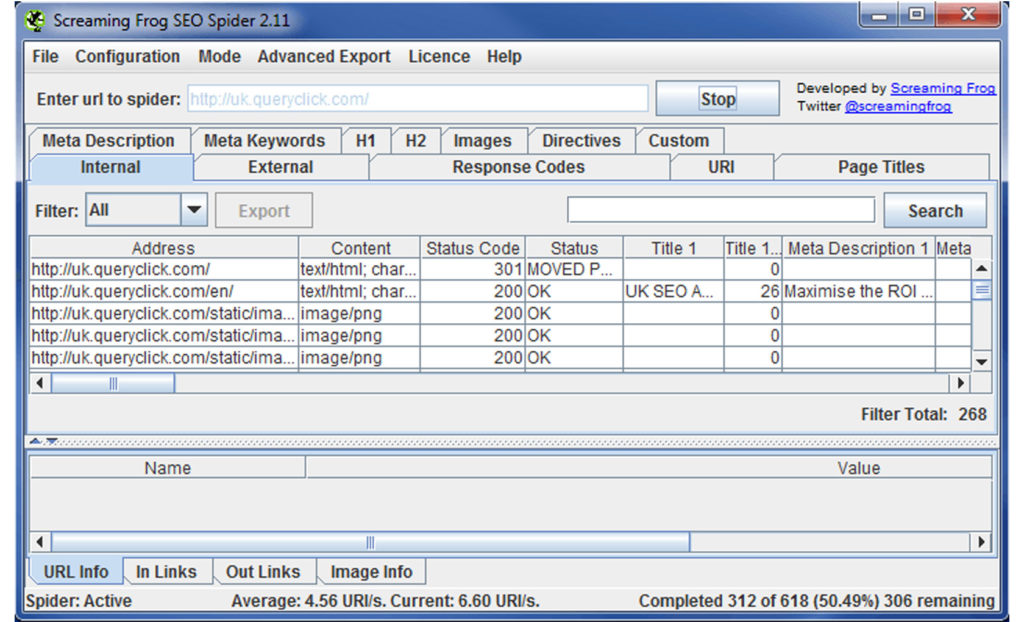This screenshot has height=622, width=1024.
Task: Select the http://uk.queryclick.com/ row address
Action: coord(163,269)
